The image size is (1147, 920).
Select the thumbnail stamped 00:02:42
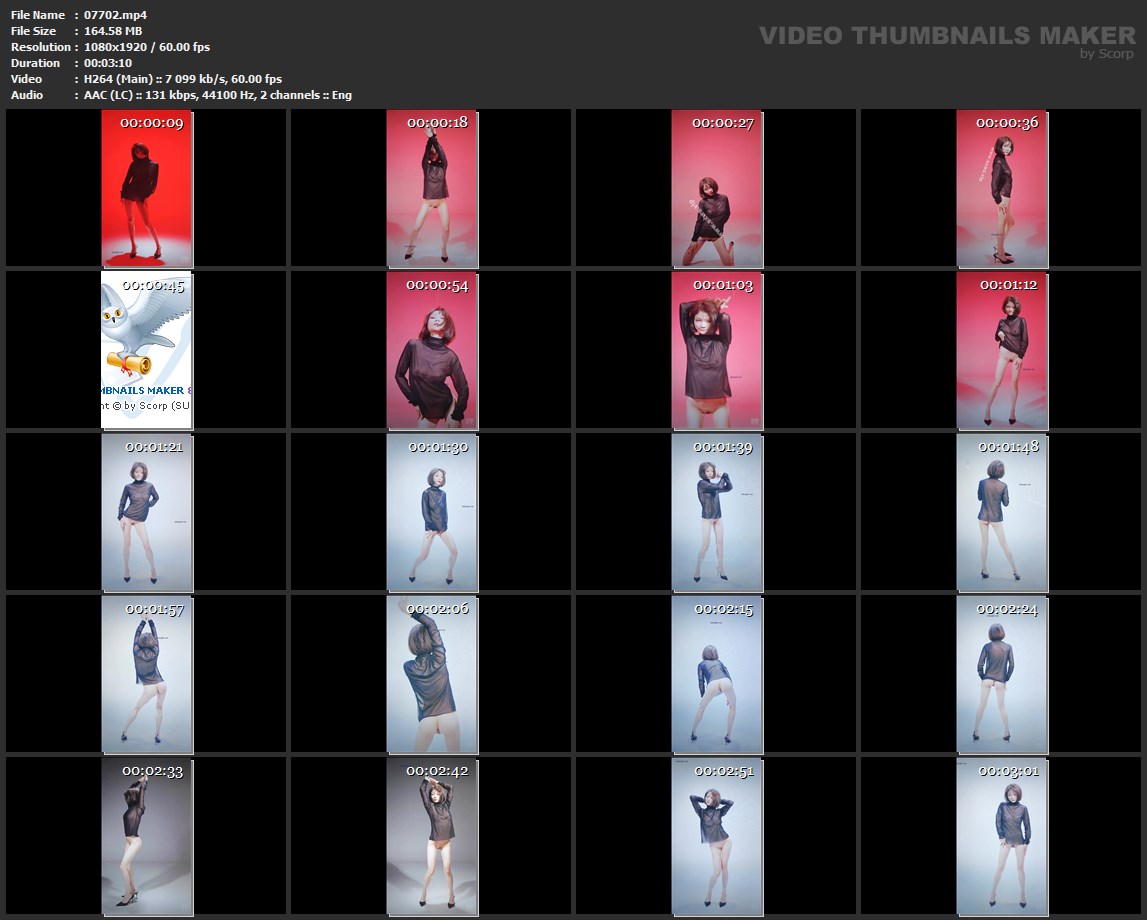[432, 837]
